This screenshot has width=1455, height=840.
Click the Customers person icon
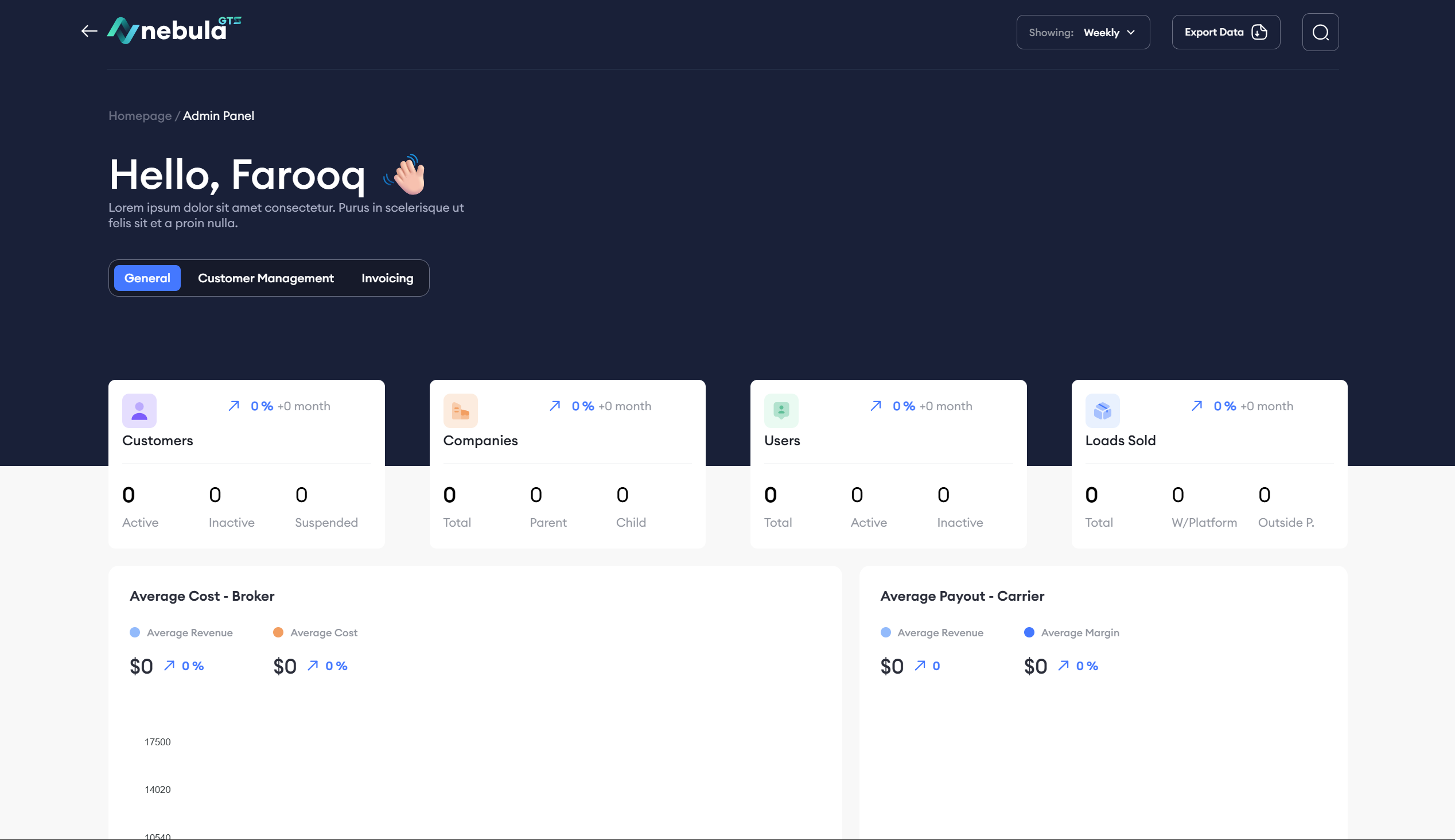139,411
